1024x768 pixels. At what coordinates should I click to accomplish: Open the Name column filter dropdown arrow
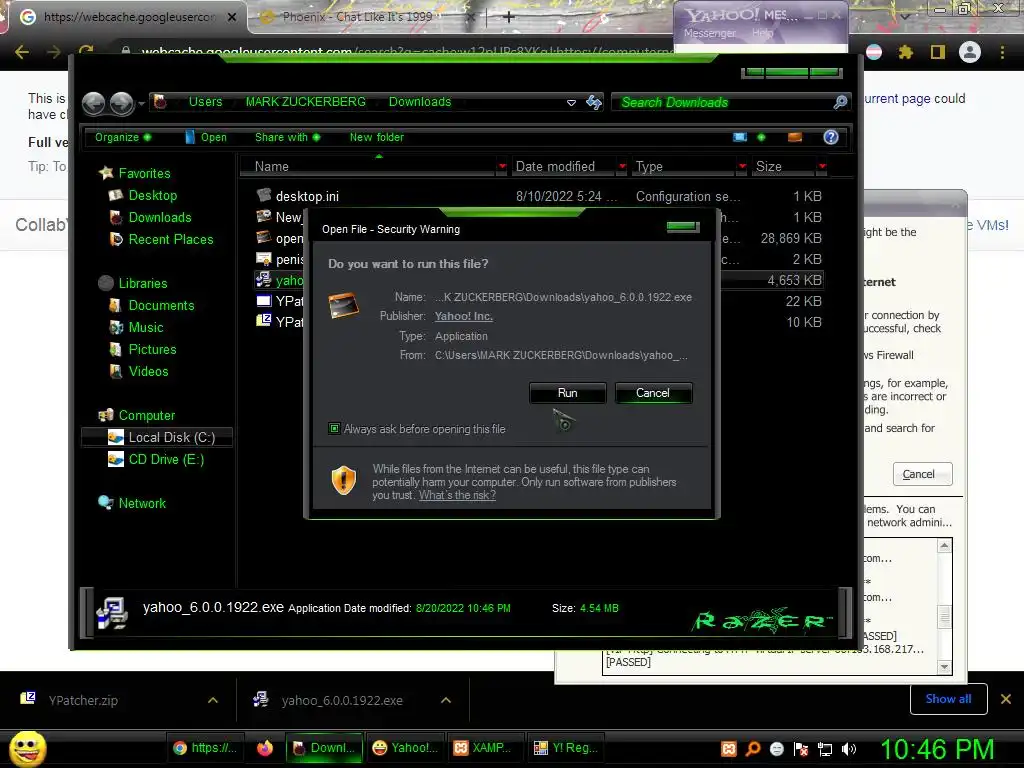[x=502, y=167]
